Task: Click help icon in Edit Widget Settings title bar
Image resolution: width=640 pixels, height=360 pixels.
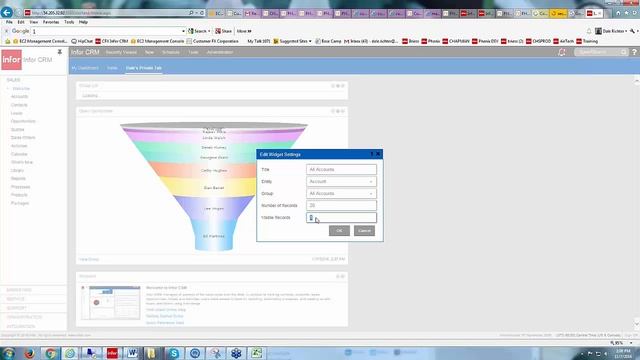Action: pos(372,154)
